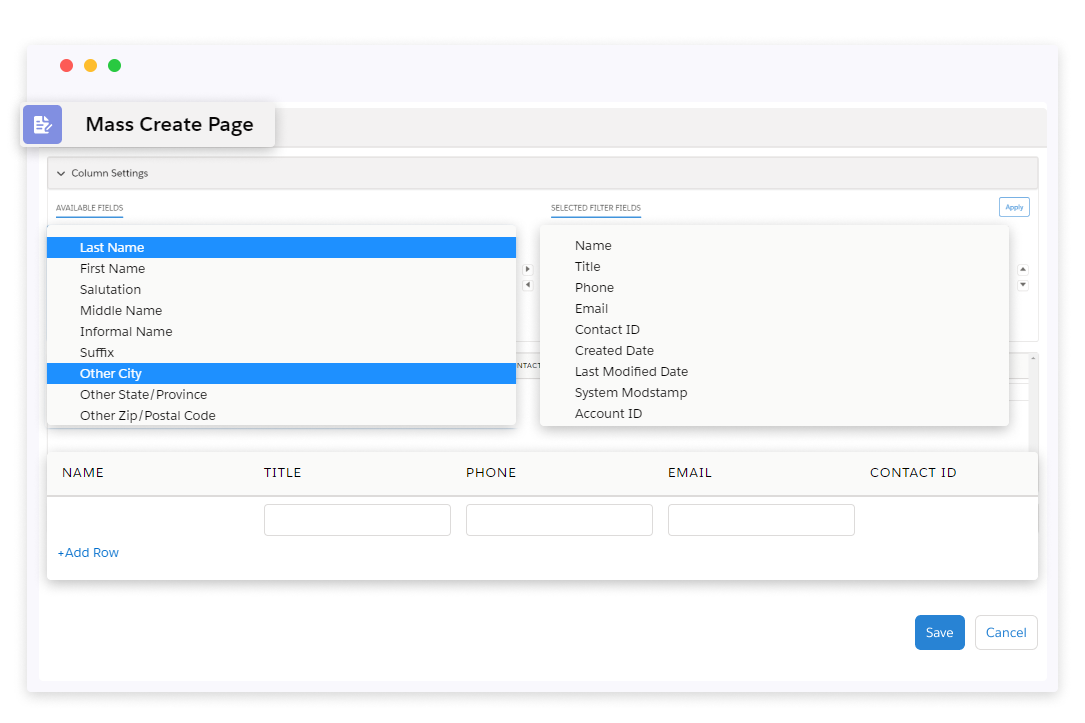The image size is (1085, 723).
Task: Click the move-left arrow between field lists
Action: 528,285
